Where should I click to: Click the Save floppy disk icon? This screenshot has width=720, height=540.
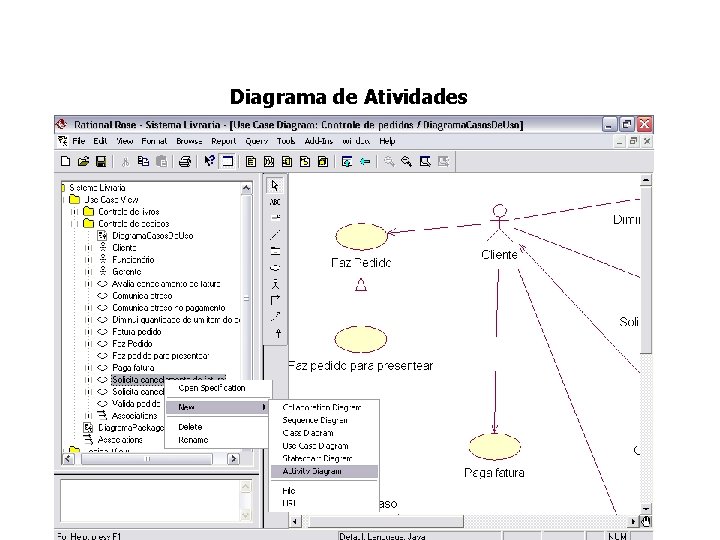[x=101, y=161]
